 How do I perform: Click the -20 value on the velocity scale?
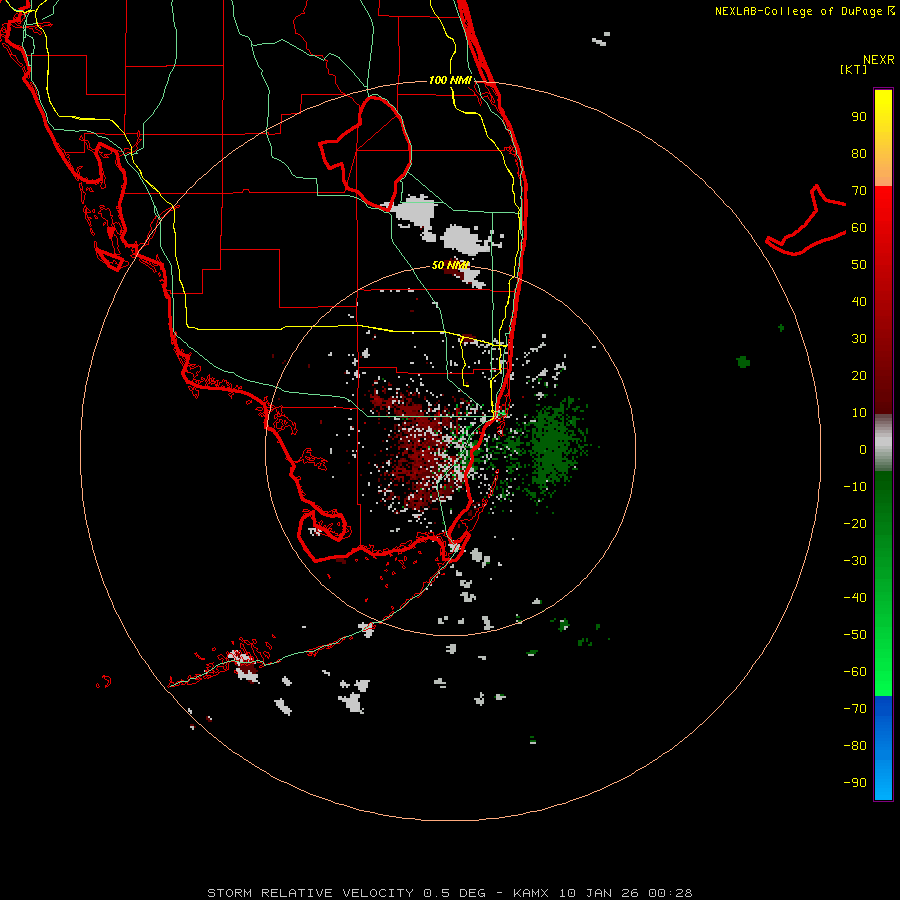point(855,523)
